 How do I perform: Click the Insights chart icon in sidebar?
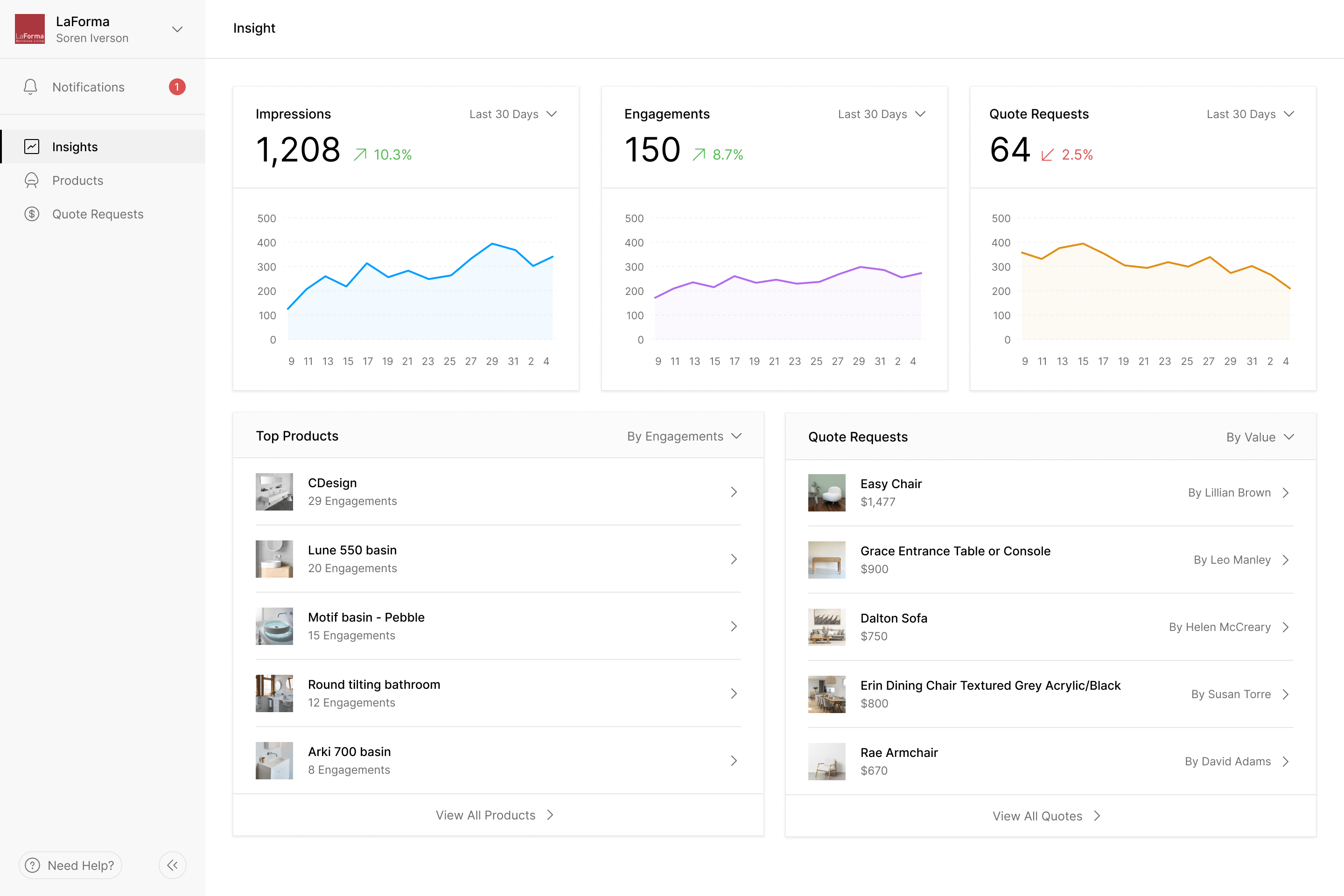point(32,147)
